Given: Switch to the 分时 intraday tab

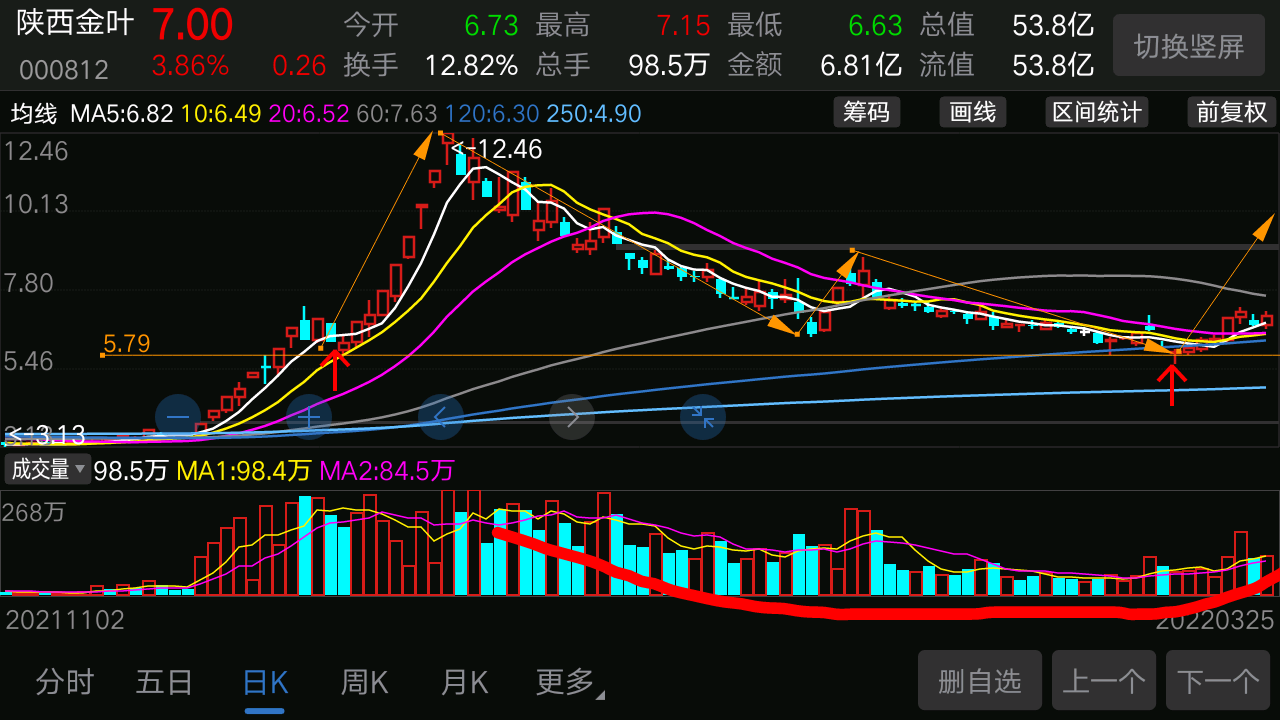Looking at the screenshot, I should pyautogui.click(x=64, y=681).
